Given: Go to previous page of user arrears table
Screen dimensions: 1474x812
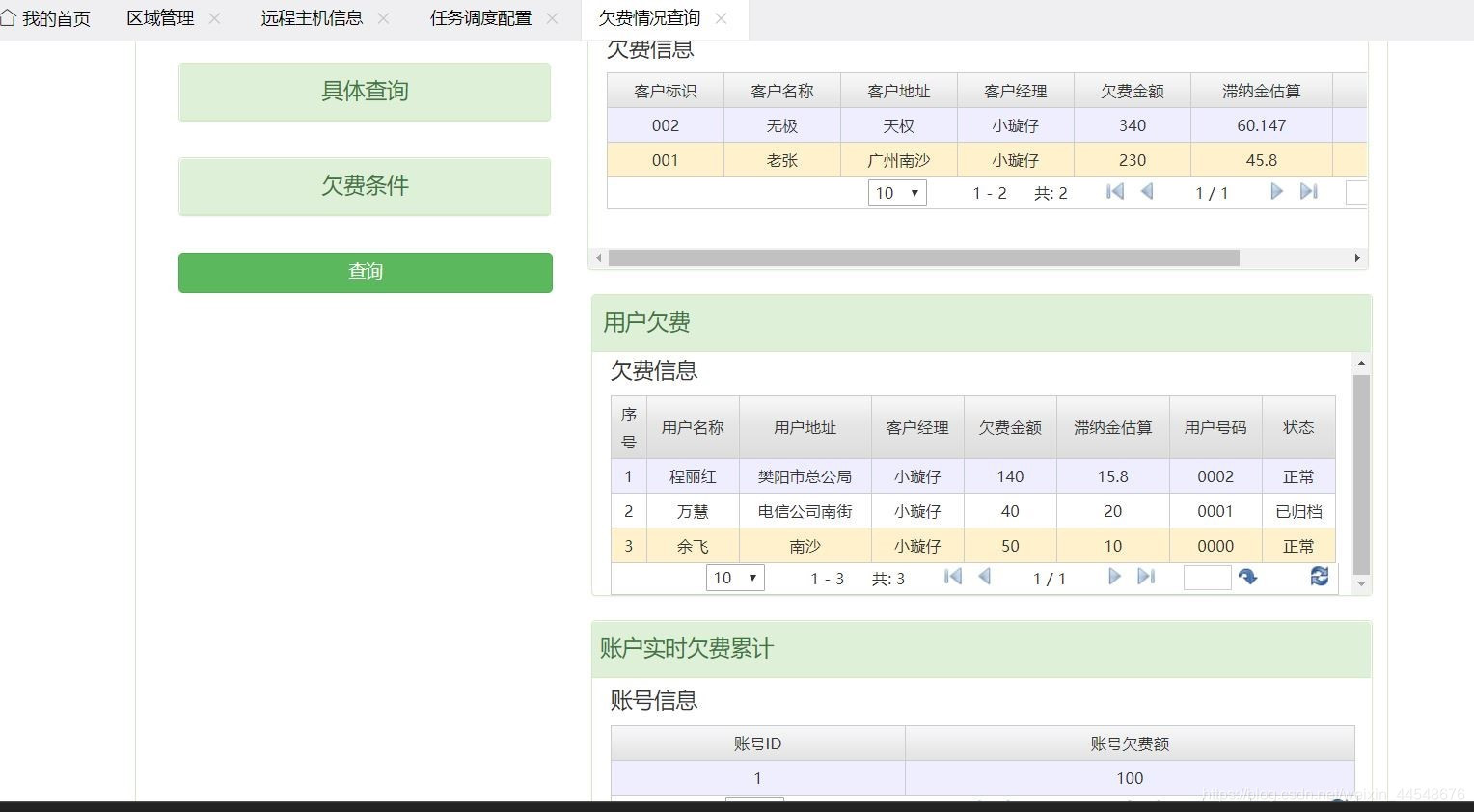Looking at the screenshot, I should tap(985, 577).
